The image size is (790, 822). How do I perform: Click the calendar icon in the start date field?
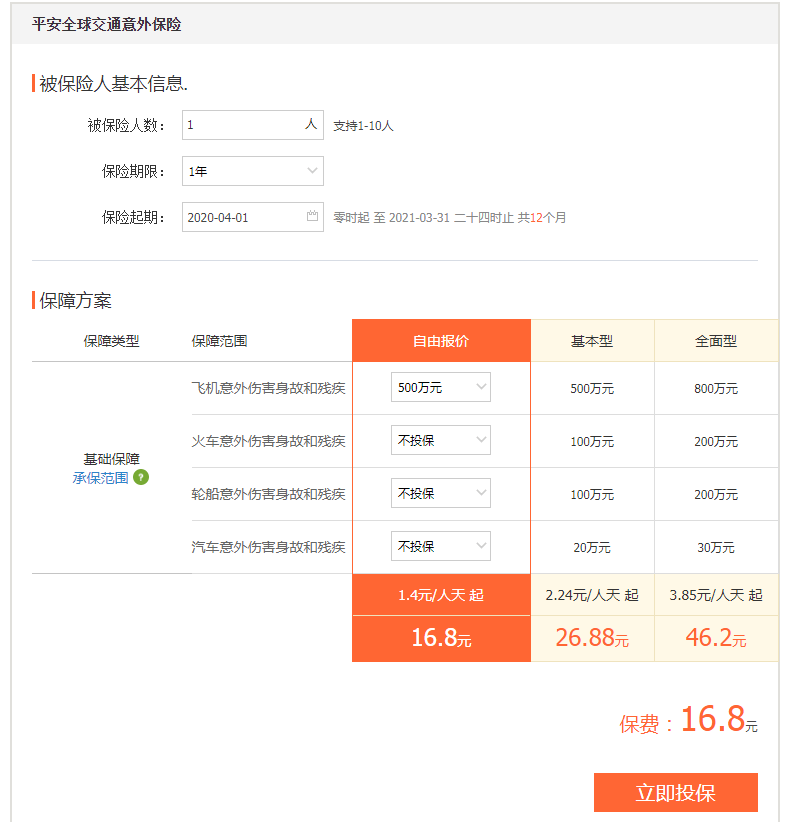[312, 215]
